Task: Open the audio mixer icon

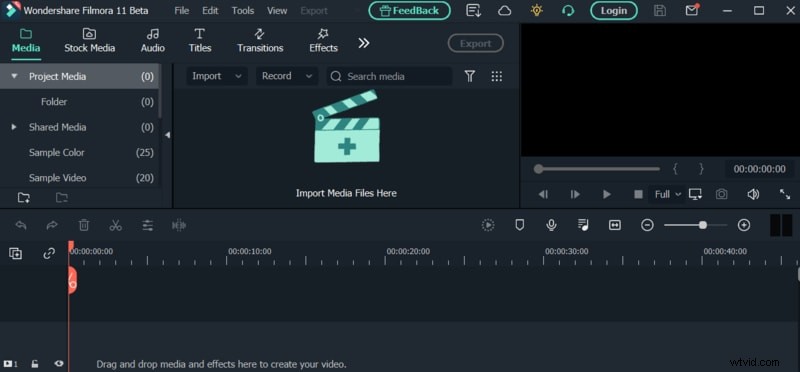Action: pyautogui.click(x=583, y=225)
